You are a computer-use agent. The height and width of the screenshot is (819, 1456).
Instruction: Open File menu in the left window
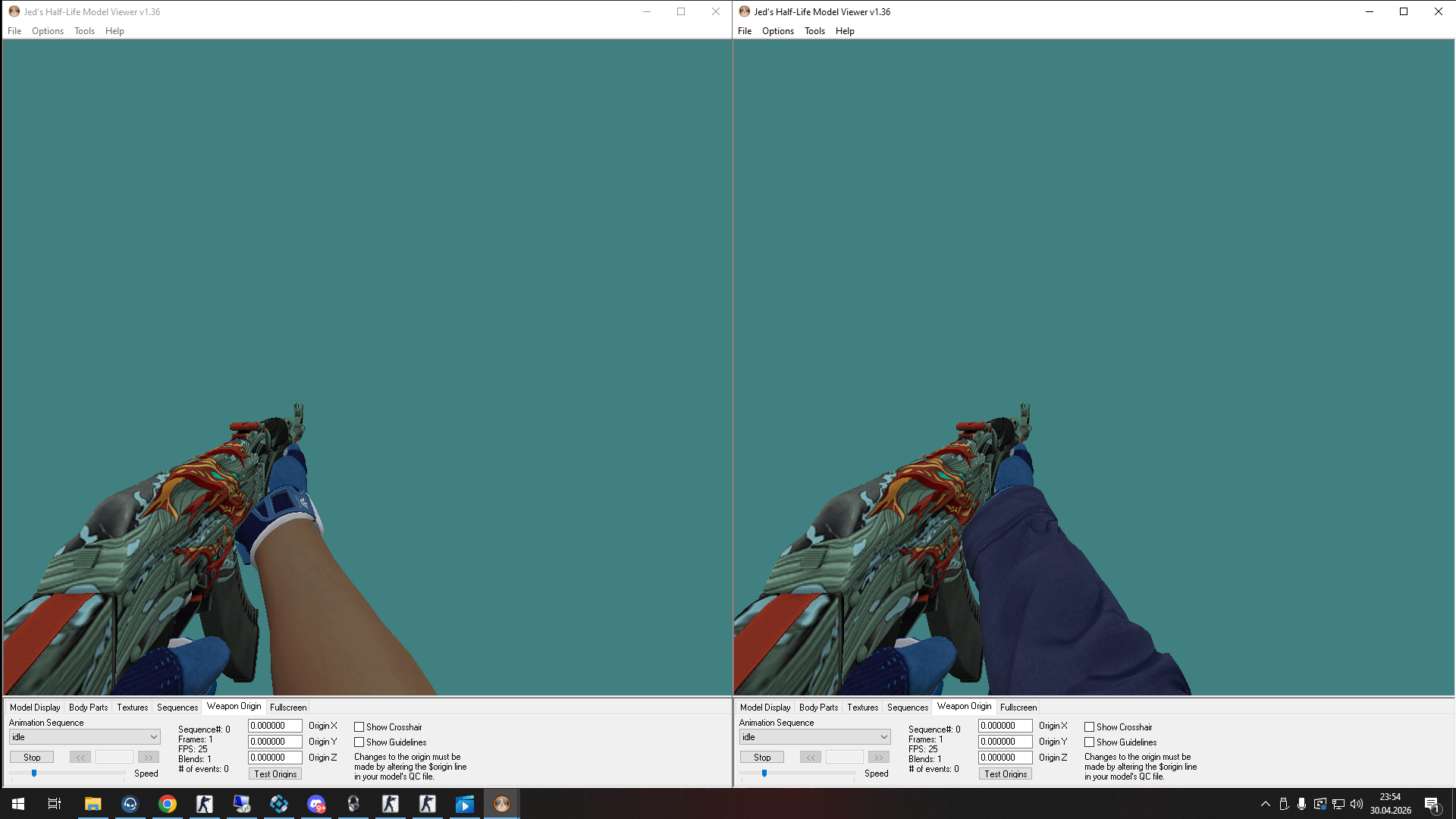pyautogui.click(x=14, y=31)
